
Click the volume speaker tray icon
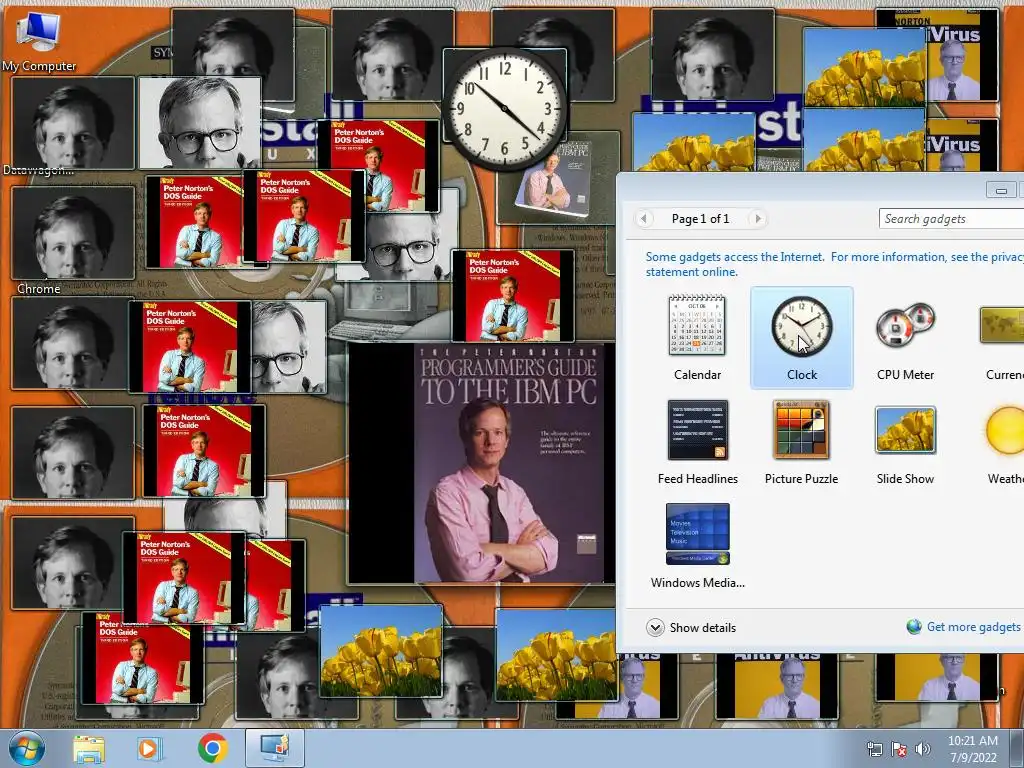922,749
